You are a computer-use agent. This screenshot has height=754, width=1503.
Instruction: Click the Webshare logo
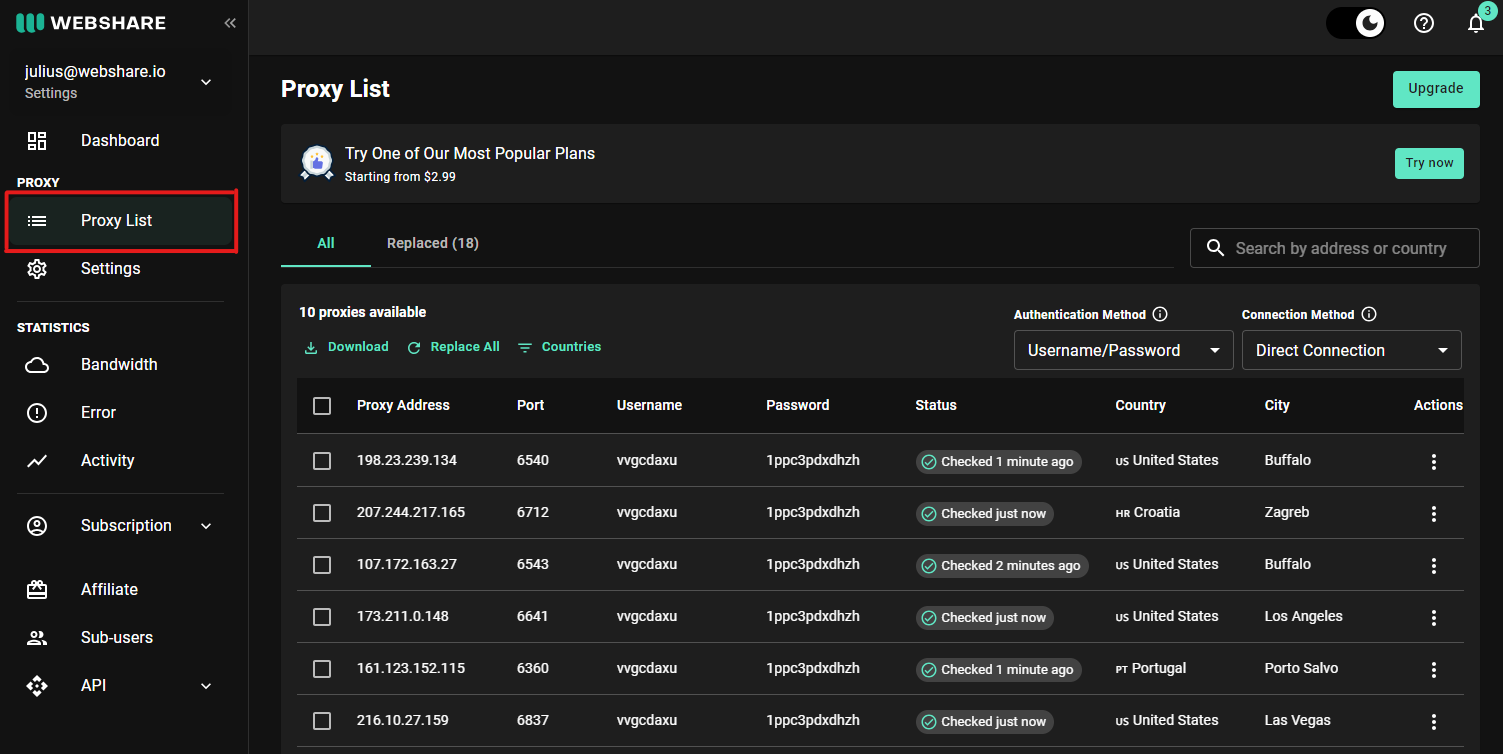[91, 22]
